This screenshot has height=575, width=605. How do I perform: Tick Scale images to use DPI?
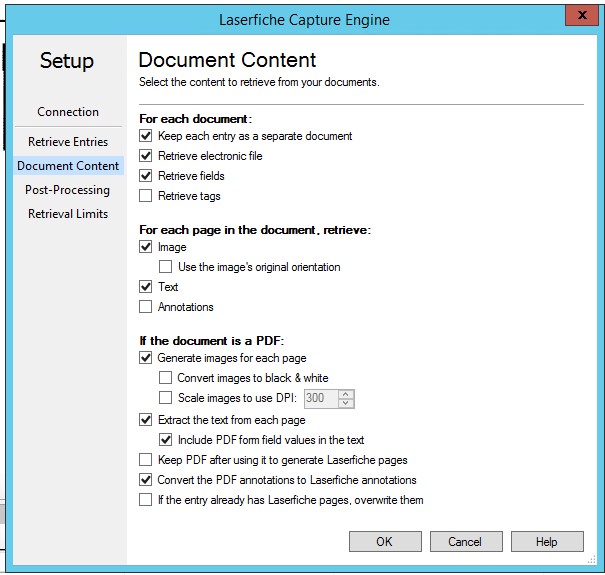tap(166, 398)
